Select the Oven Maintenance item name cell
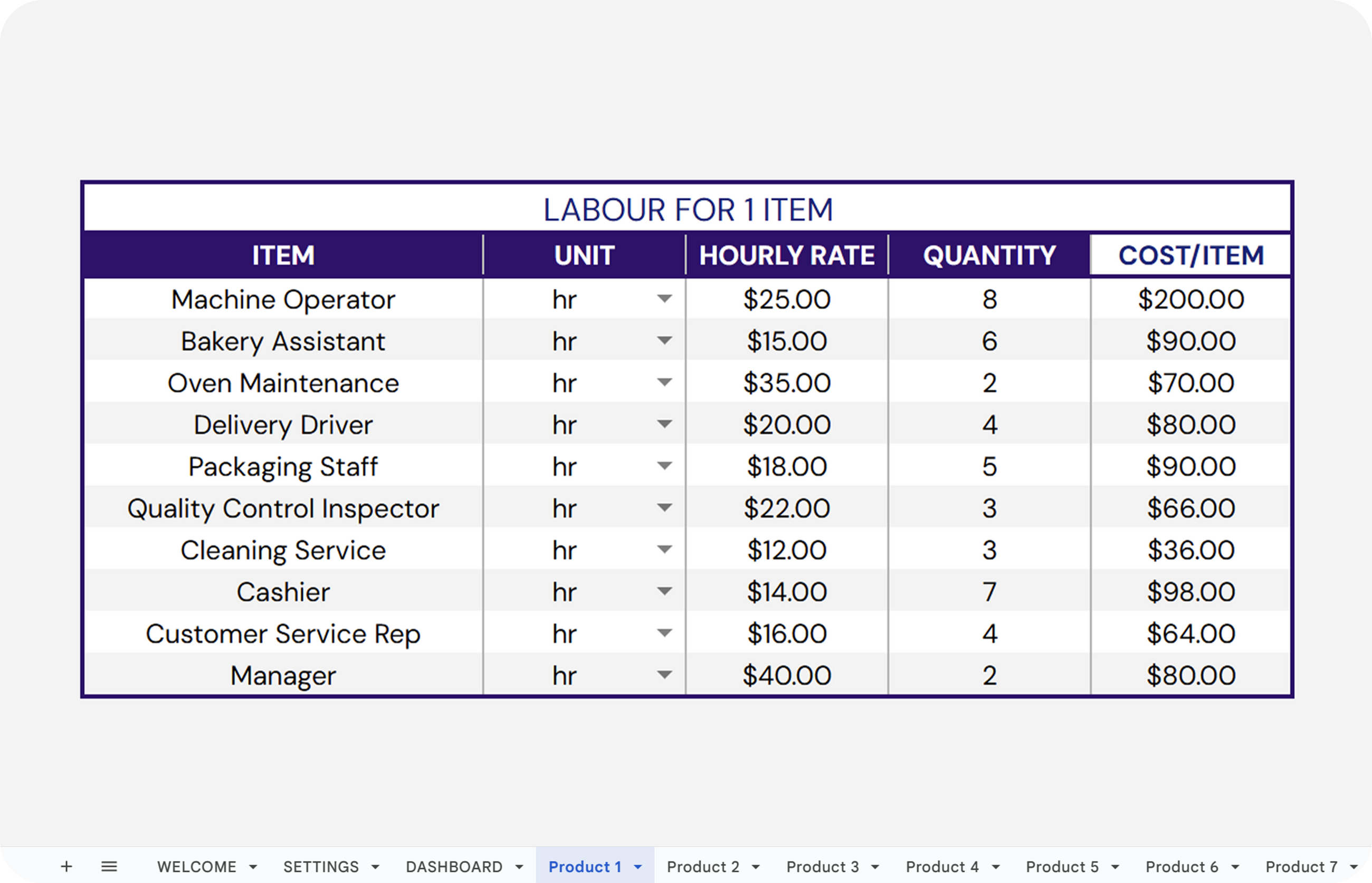 (x=283, y=383)
